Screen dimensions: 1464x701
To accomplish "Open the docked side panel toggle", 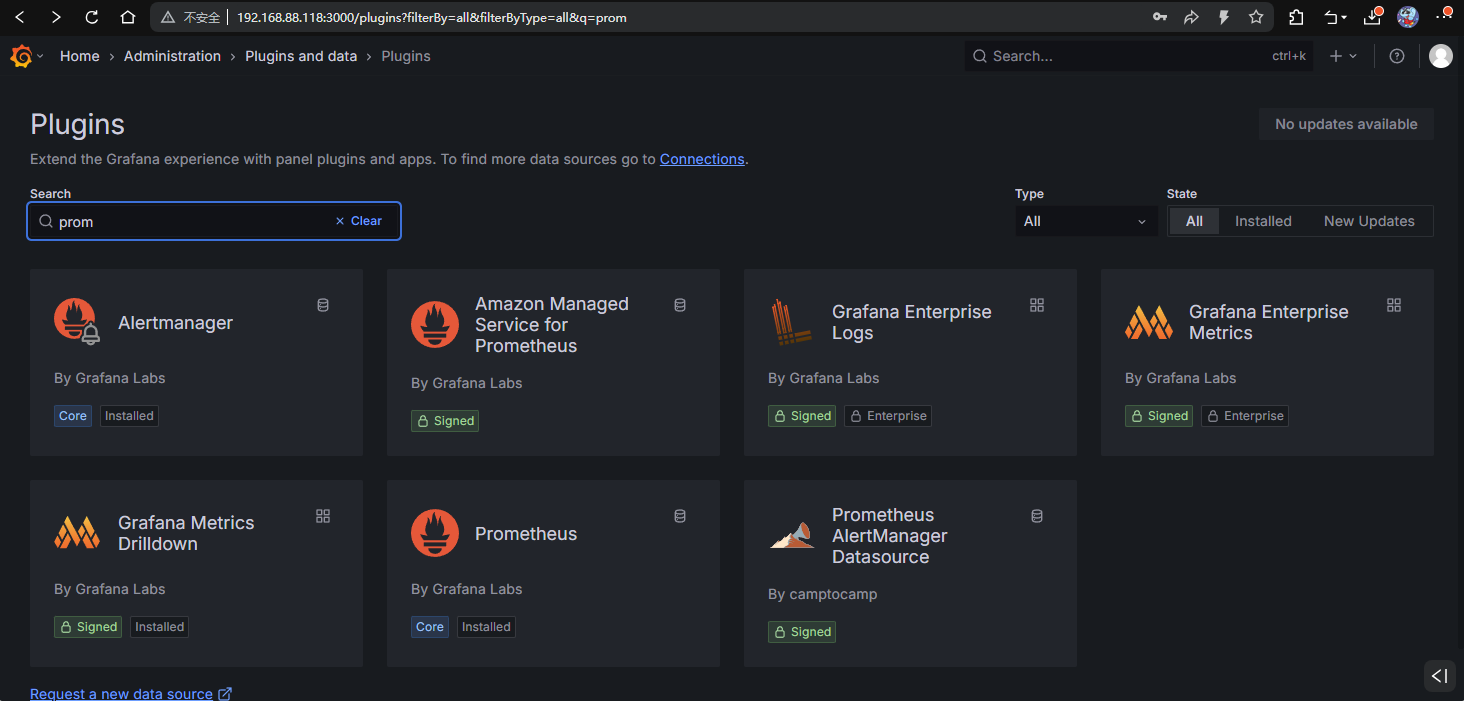I will (x=1439, y=676).
